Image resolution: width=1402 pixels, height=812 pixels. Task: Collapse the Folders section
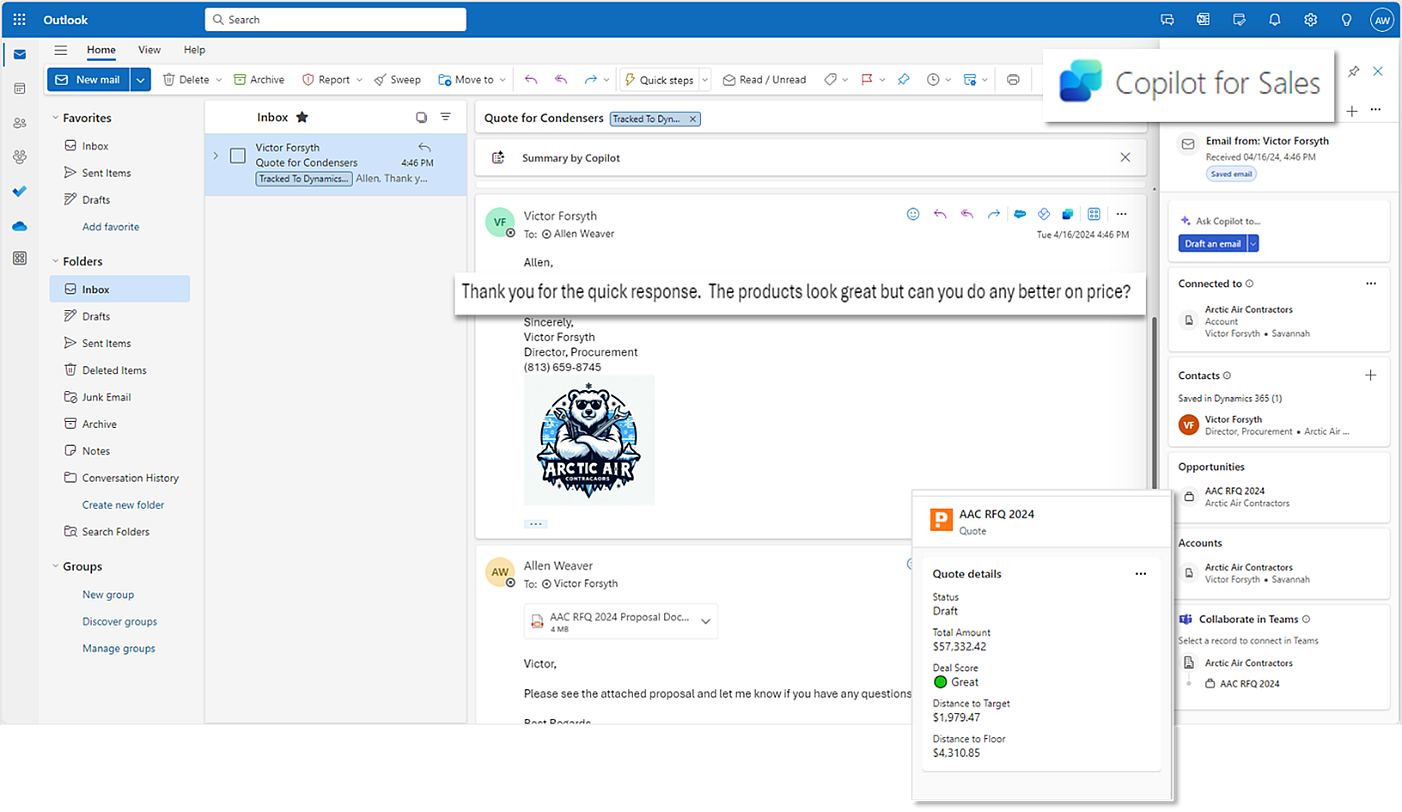point(55,261)
